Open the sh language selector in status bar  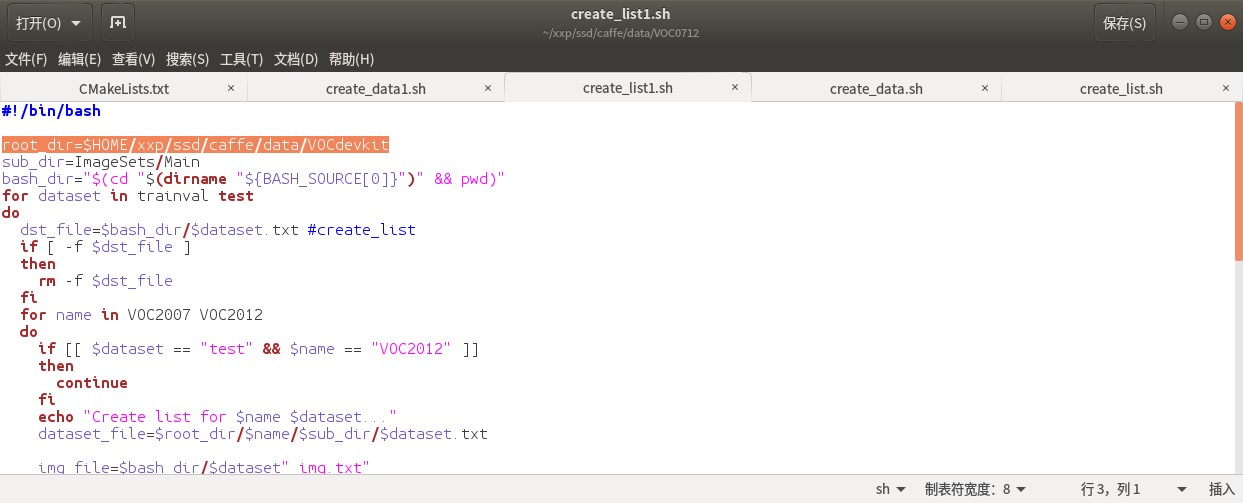pos(890,489)
